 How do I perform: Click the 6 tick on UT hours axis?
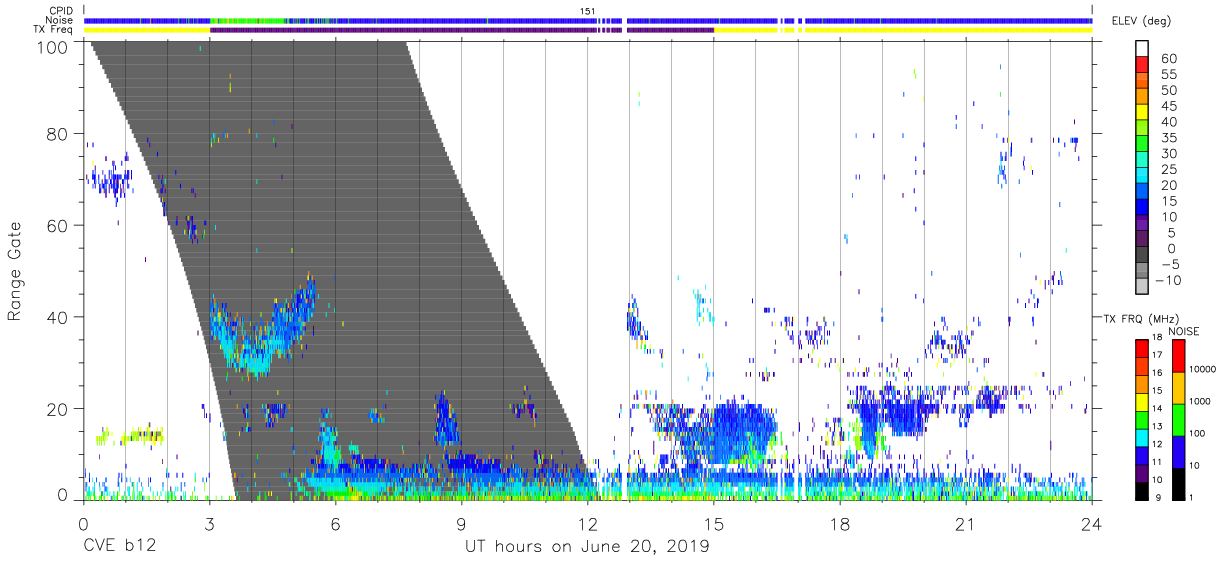click(335, 523)
